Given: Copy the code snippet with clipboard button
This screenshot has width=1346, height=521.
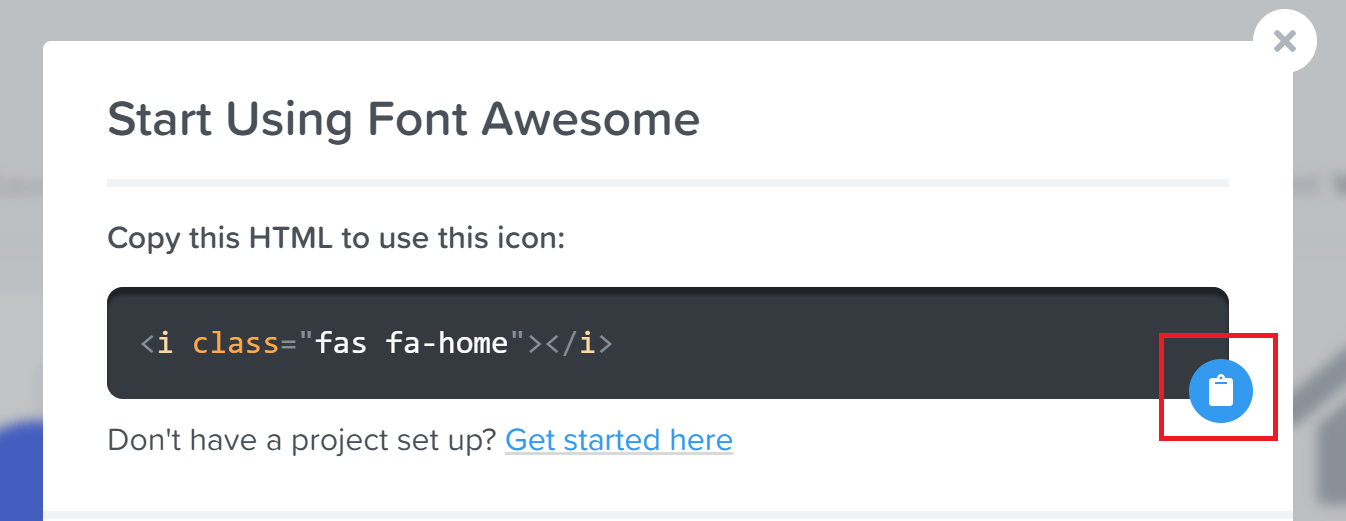Looking at the screenshot, I should [x=1220, y=390].
